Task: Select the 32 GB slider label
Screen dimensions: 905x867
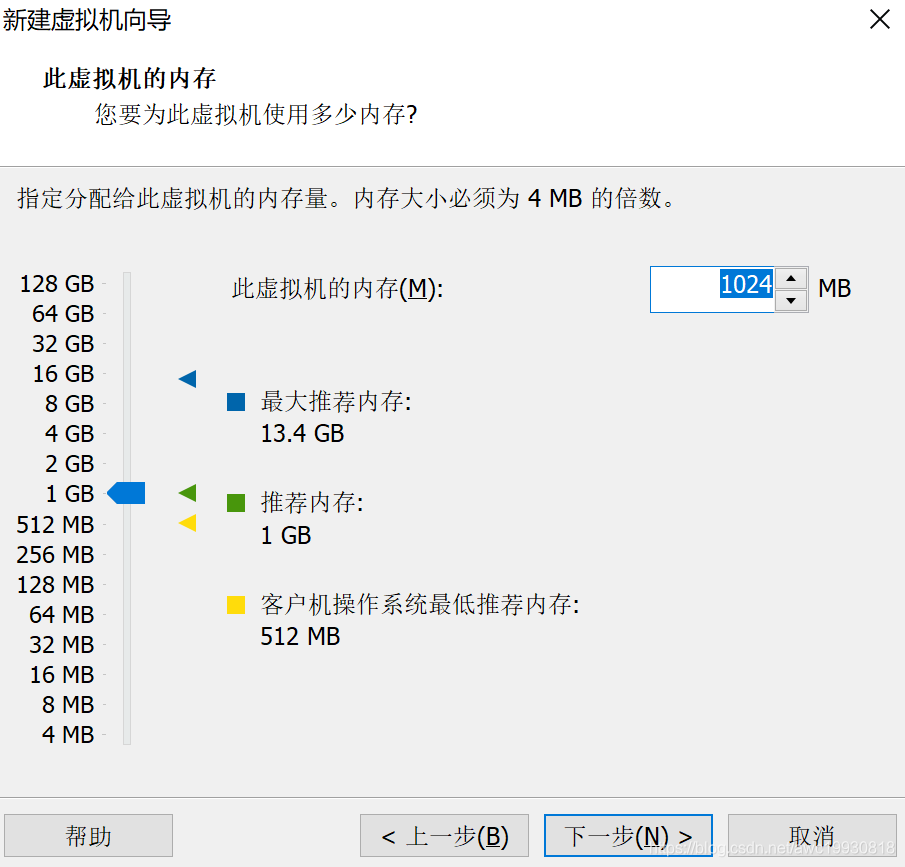Action: pos(63,344)
